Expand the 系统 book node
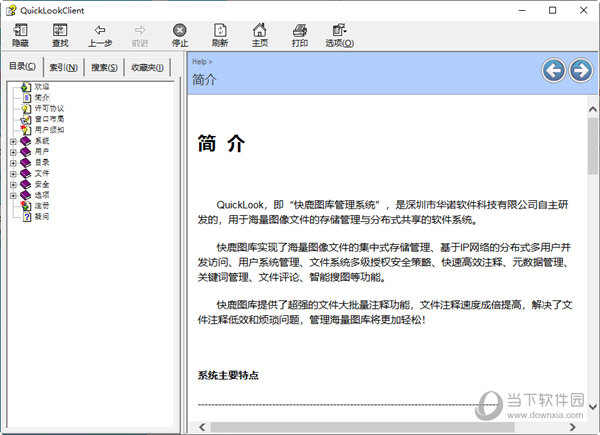This screenshot has width=600, height=435. 13,141
